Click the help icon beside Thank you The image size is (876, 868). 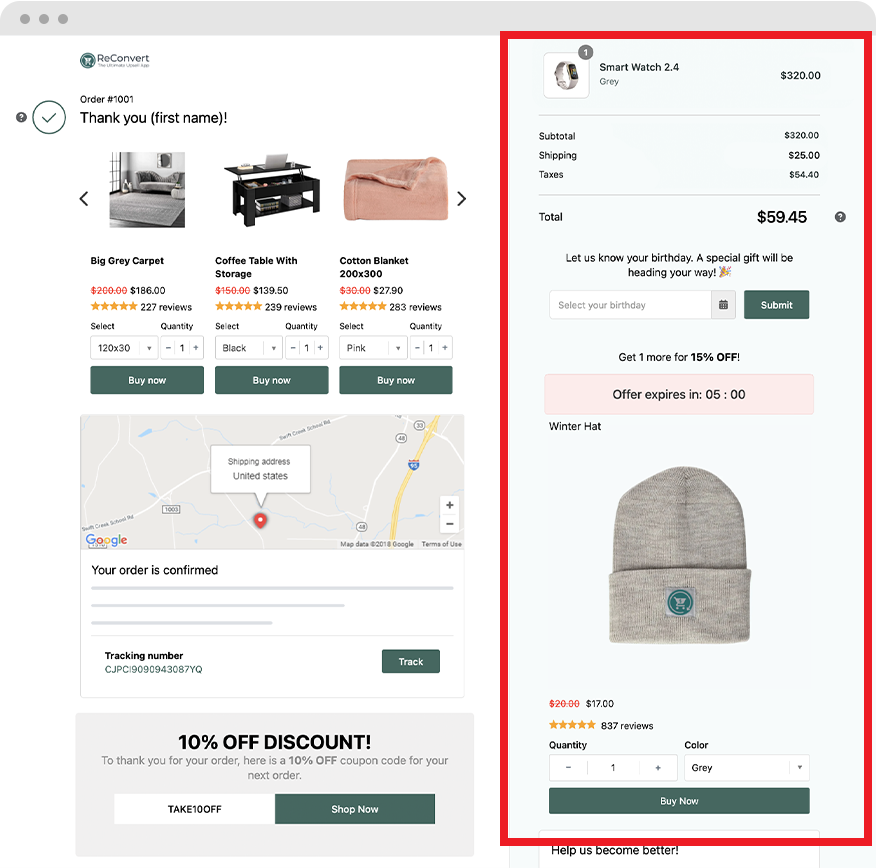coord(21,117)
